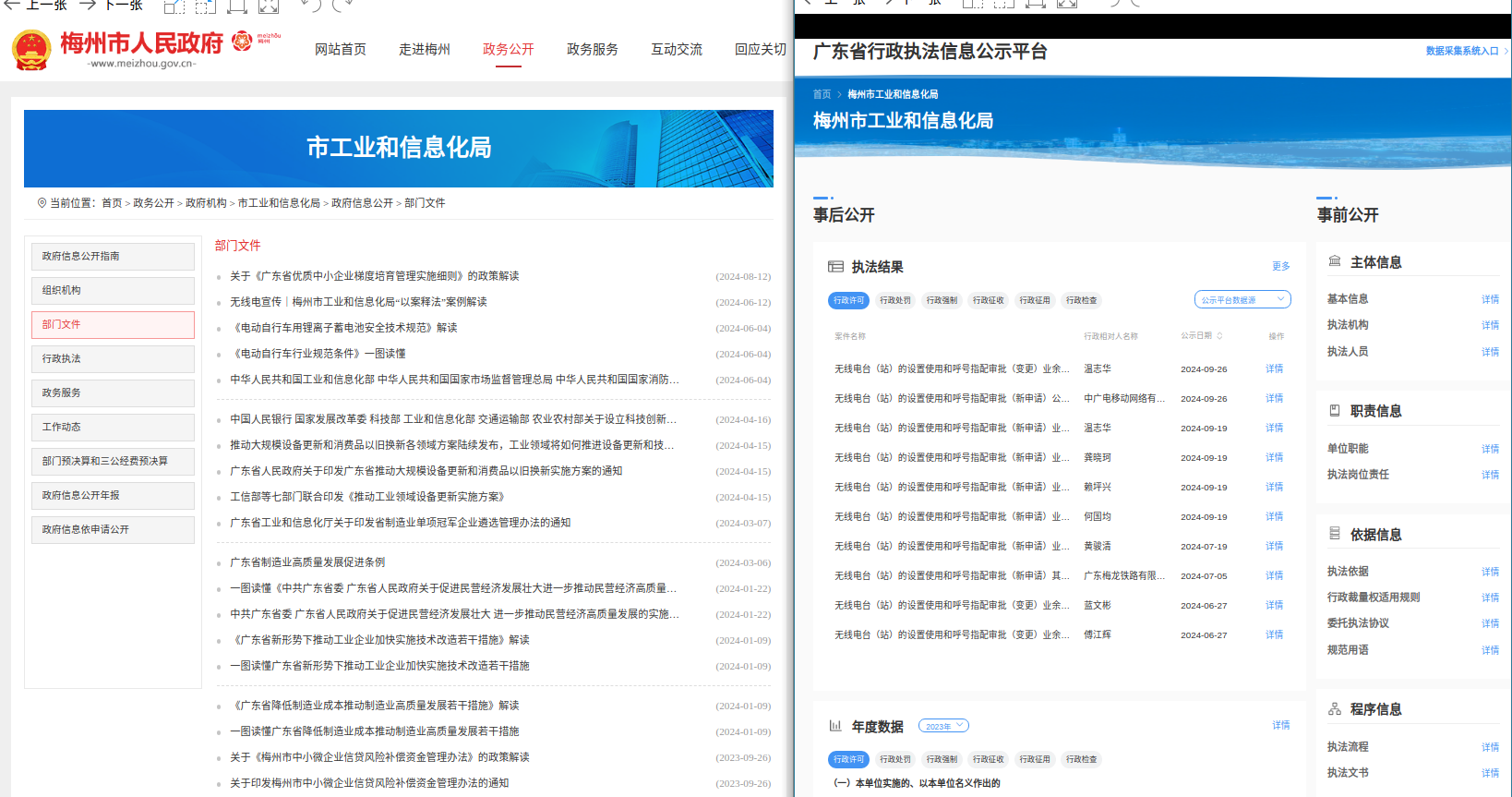The image size is (1512, 797).
Task: Open 详情 for 广东梅龙铁路有限 row
Action: (1275, 575)
